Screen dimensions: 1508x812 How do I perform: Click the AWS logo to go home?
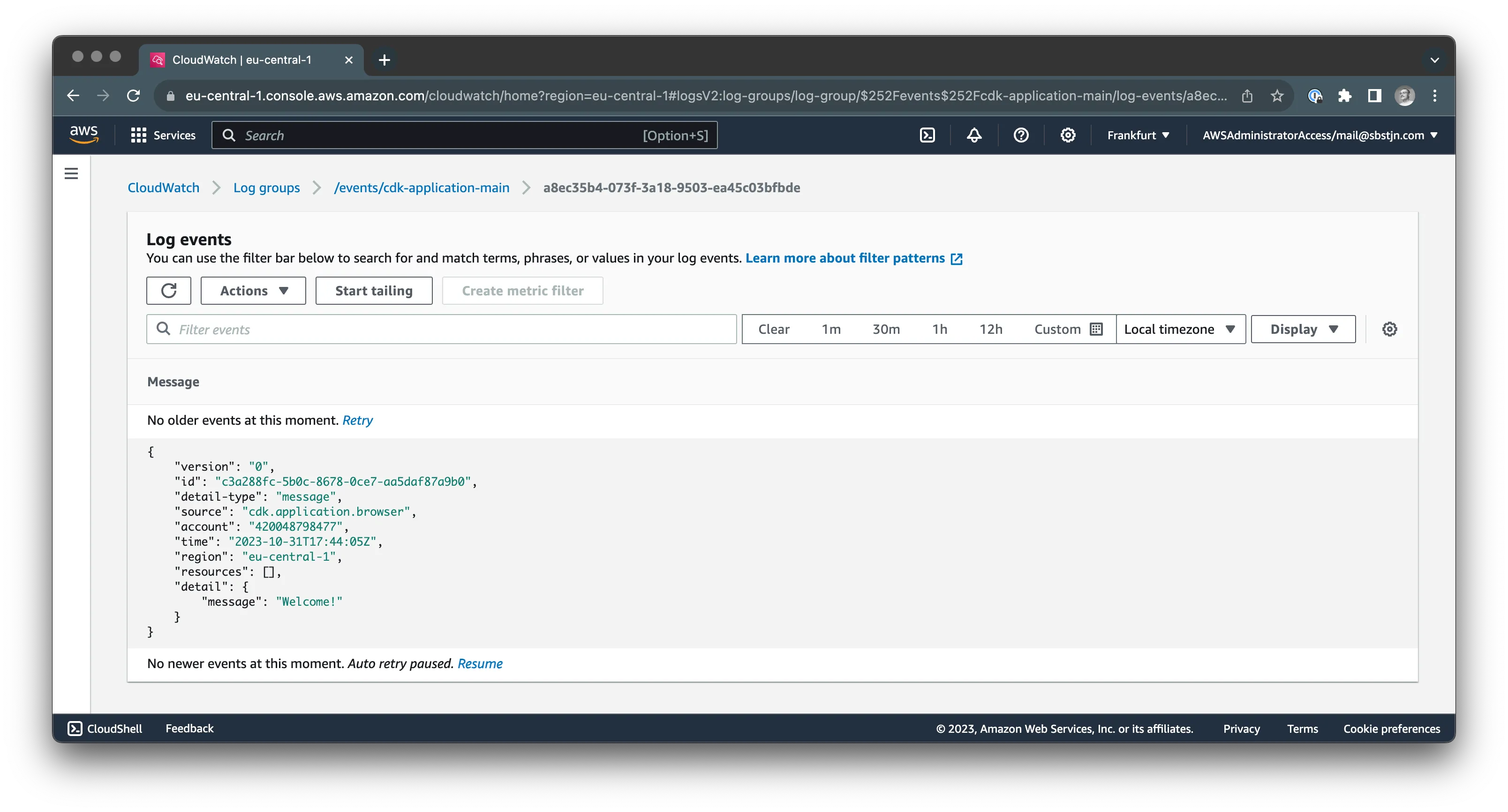tap(84, 134)
